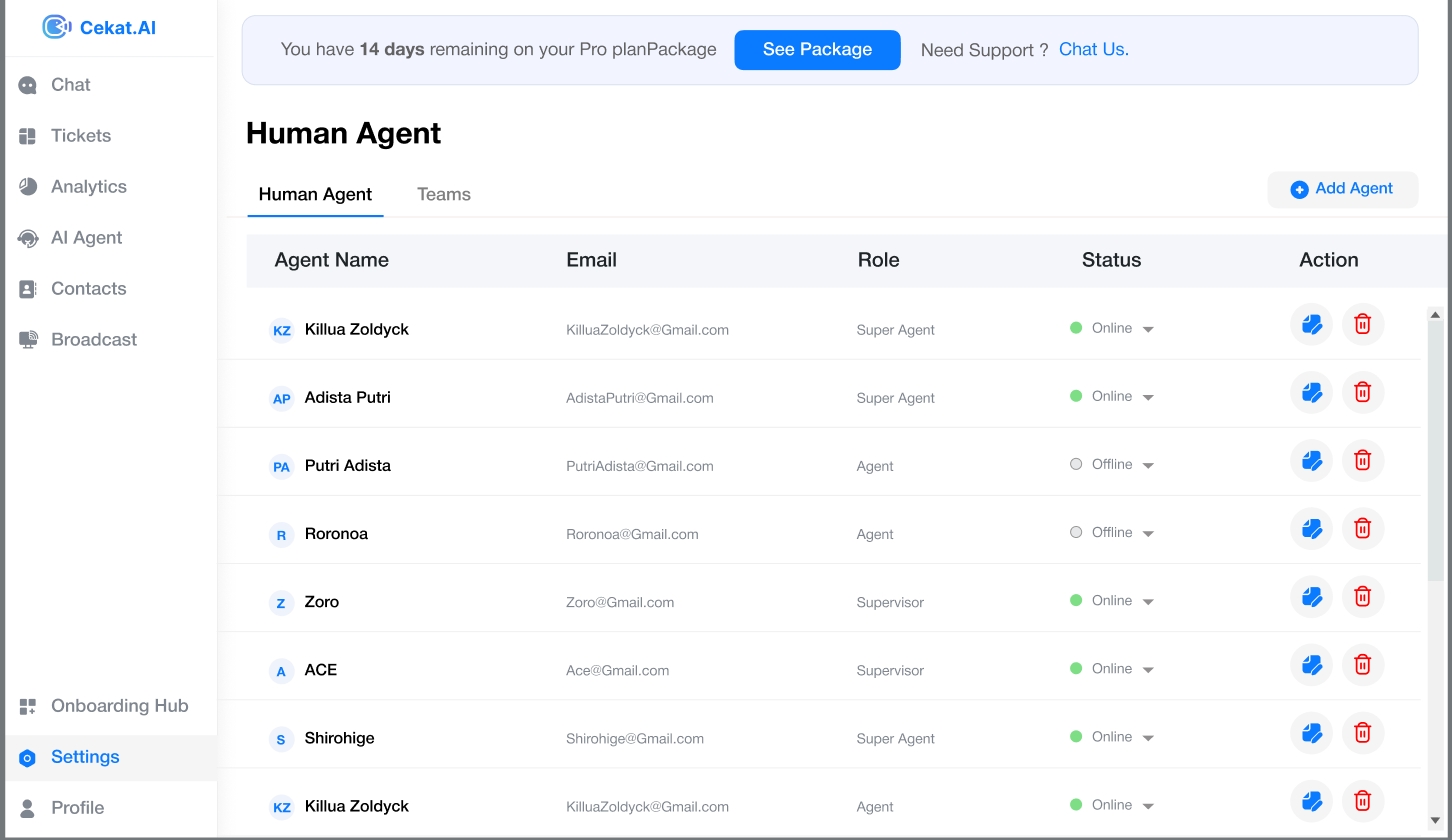This screenshot has width=1452, height=840.
Task: Expand the status dropdown for Putri Adista
Action: (1148, 466)
